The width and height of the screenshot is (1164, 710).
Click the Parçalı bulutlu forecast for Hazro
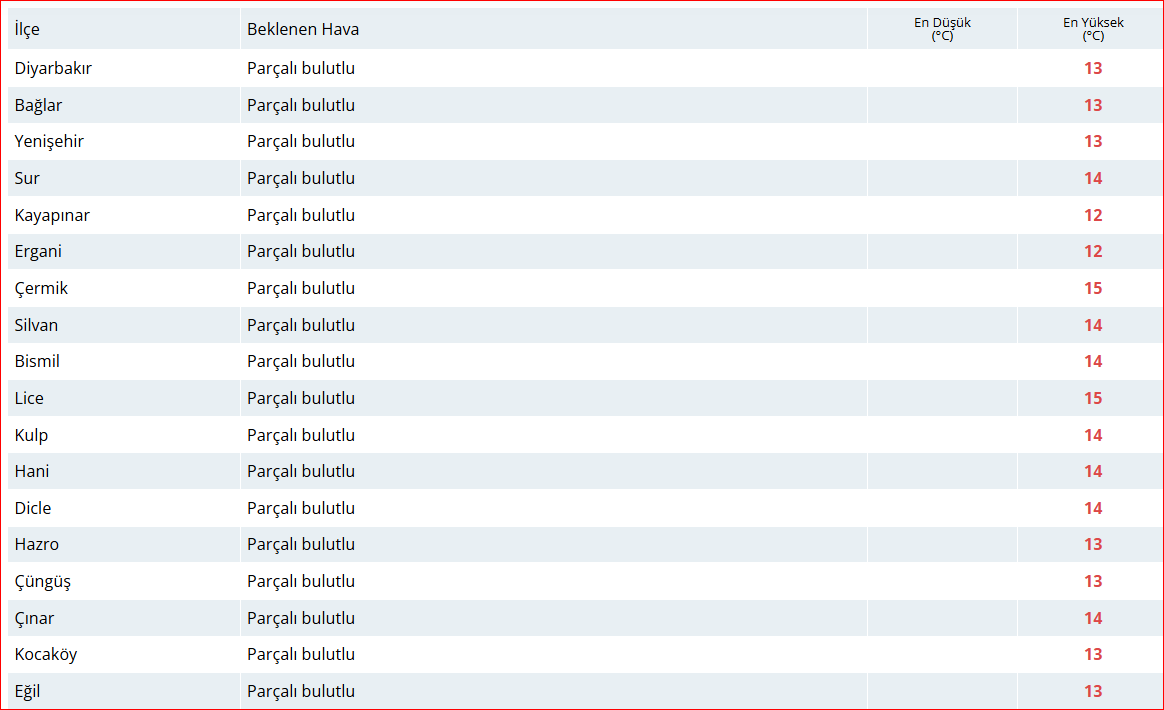(x=301, y=545)
